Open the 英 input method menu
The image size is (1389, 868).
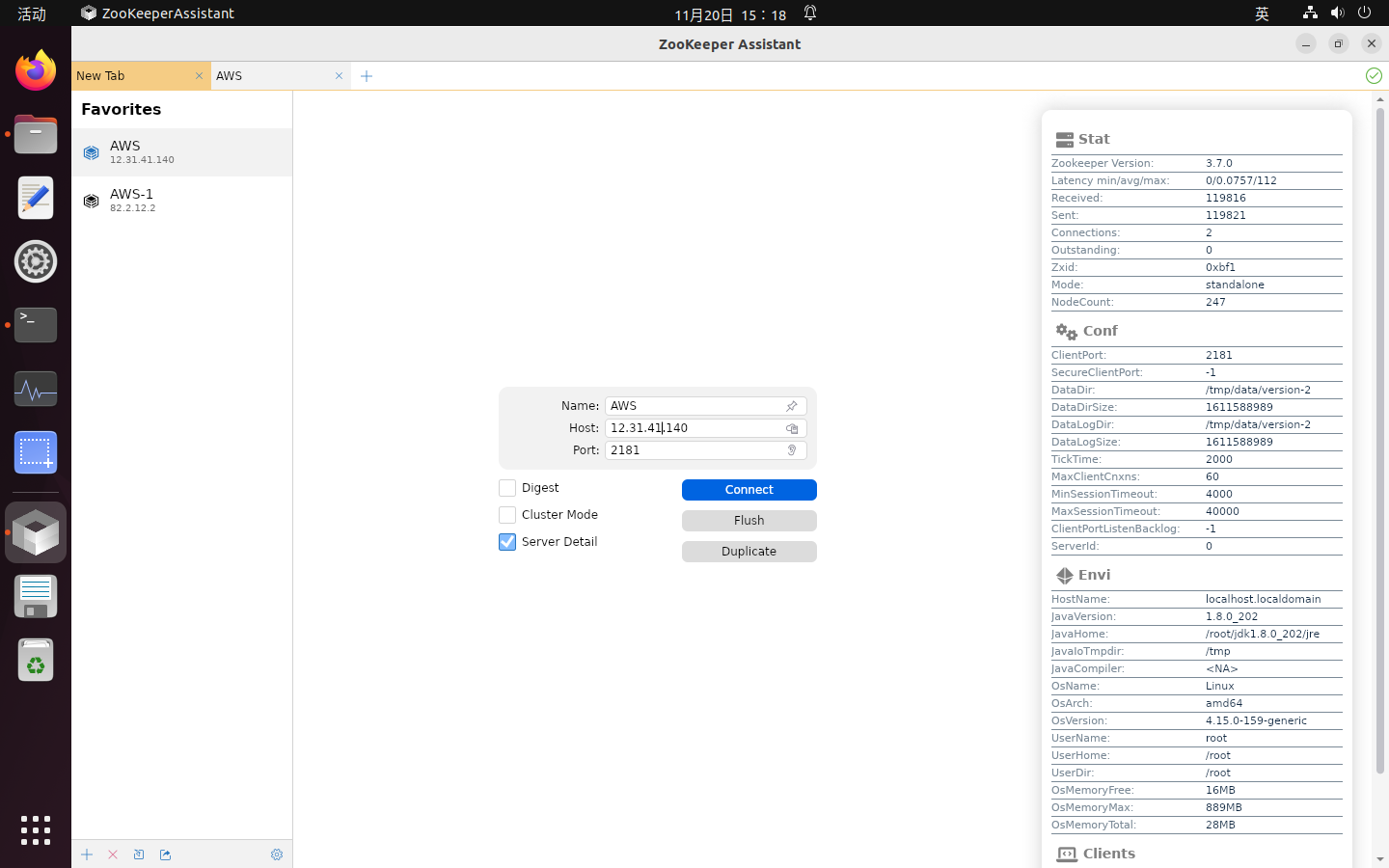pyautogui.click(x=1262, y=14)
